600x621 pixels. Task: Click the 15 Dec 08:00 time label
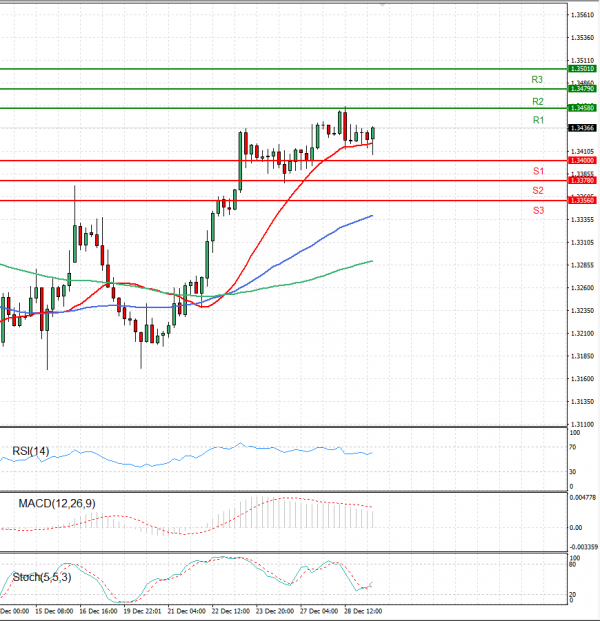tap(54, 611)
